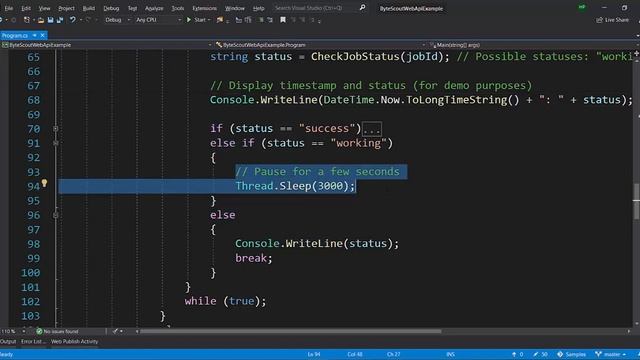Open the Window menu
This screenshot has height=360, width=640.
235,8
